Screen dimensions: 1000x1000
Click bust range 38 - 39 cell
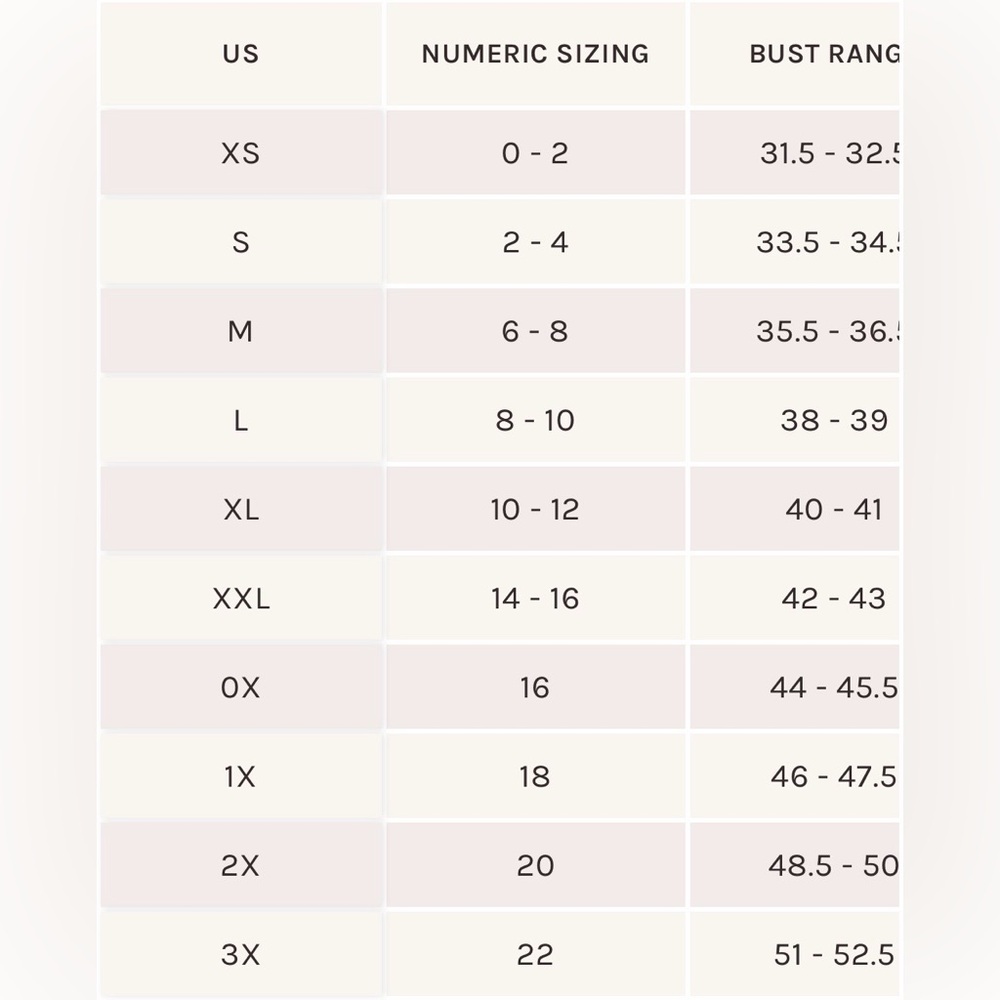point(795,420)
